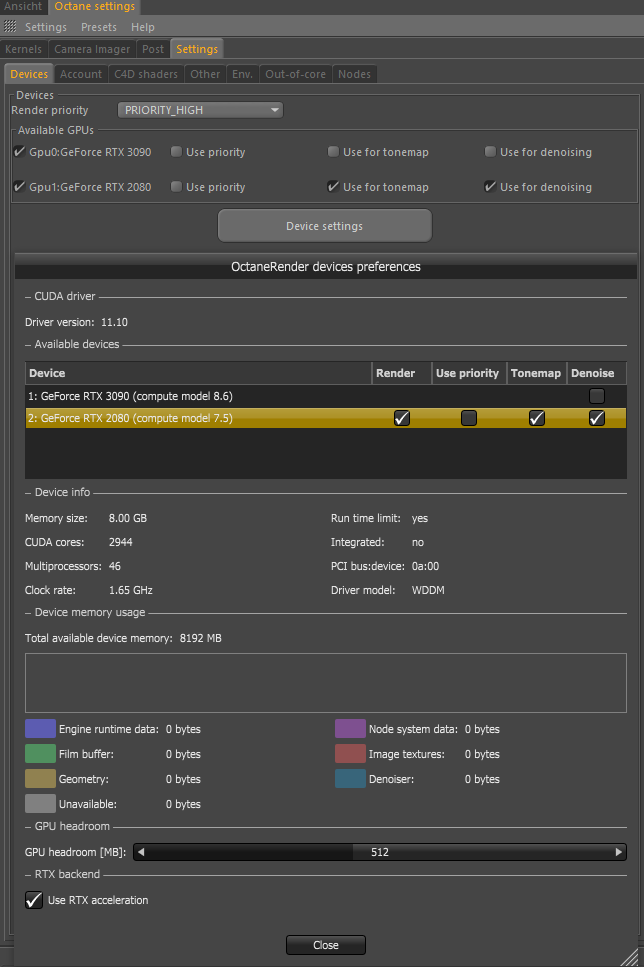This screenshot has height=967, width=644.
Task: Open the Help menu
Action: pos(142,27)
